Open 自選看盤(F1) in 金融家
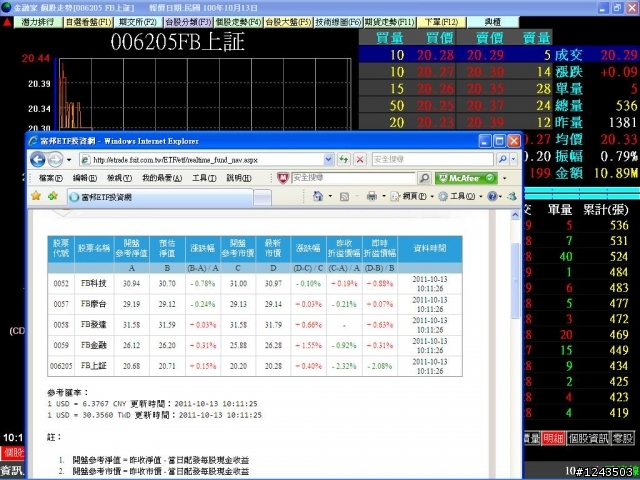This screenshot has width=640, height=480. point(88,22)
